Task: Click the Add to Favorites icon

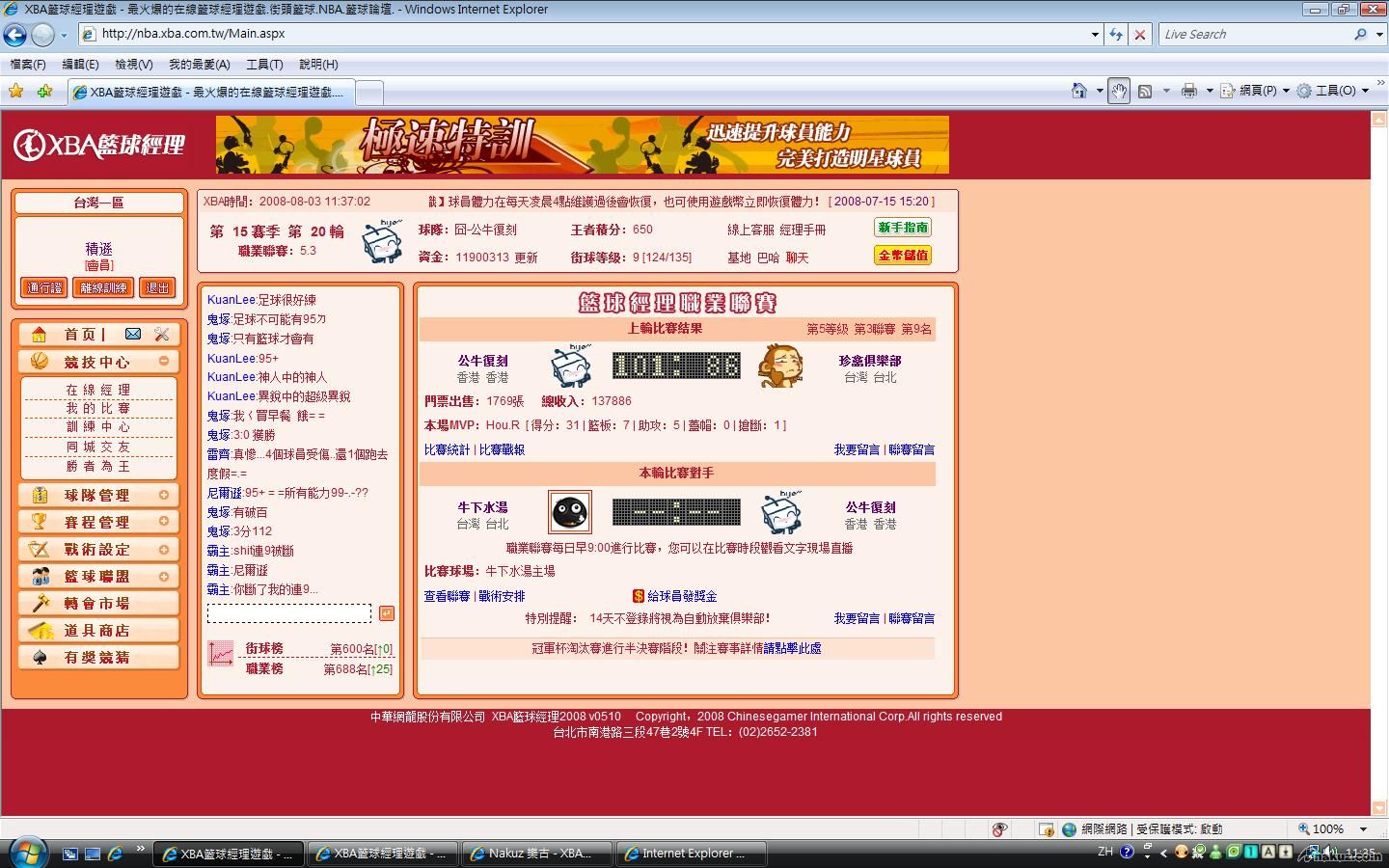Action: coord(44,91)
